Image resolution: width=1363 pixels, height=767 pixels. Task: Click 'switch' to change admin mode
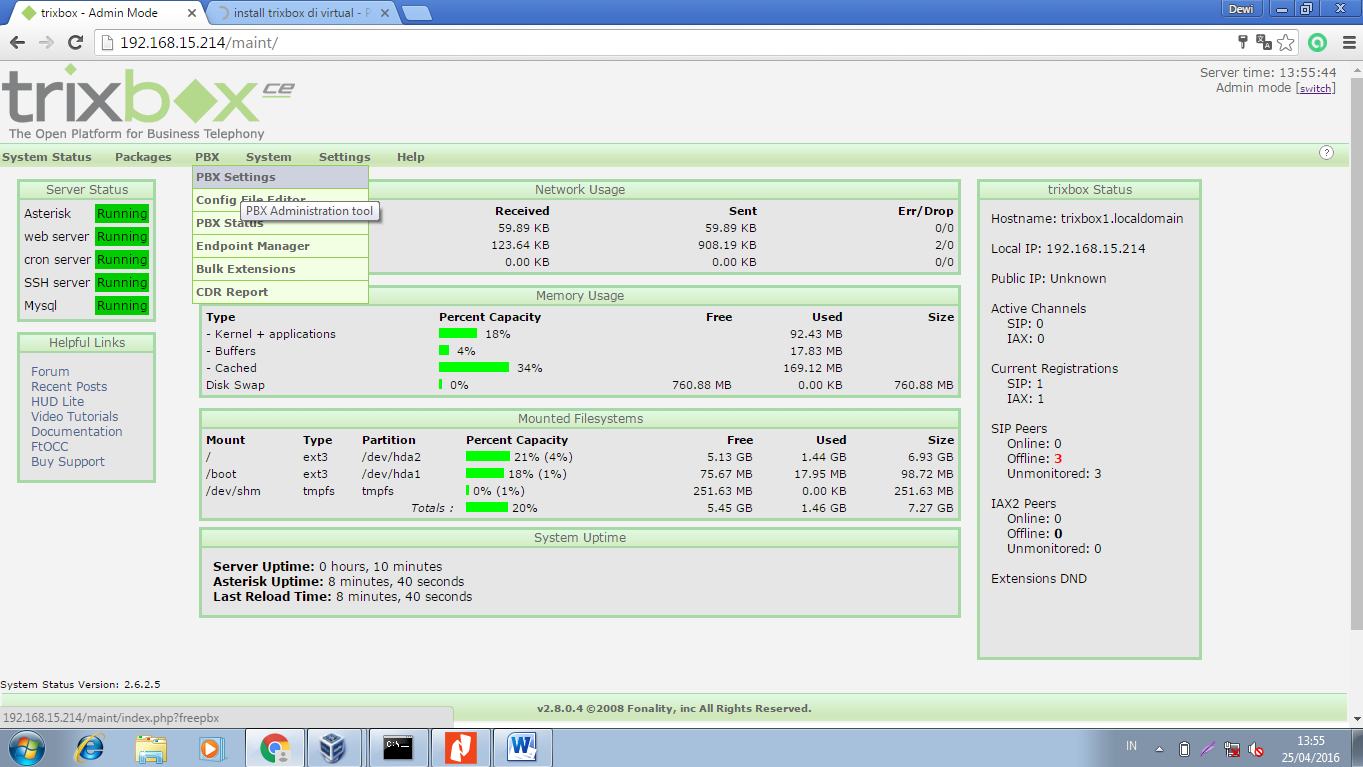tap(1316, 87)
